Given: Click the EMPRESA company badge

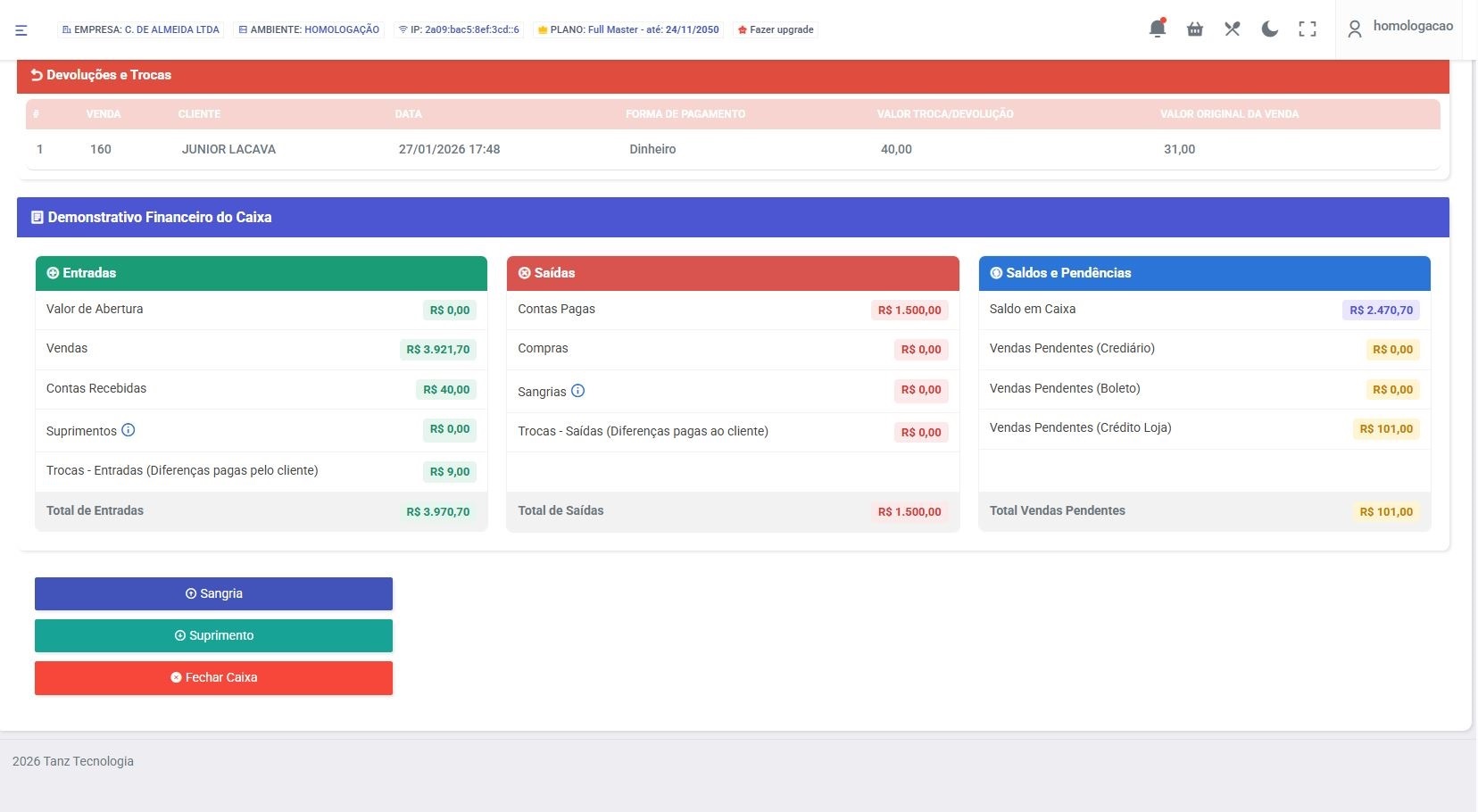Looking at the screenshot, I should point(141,29).
